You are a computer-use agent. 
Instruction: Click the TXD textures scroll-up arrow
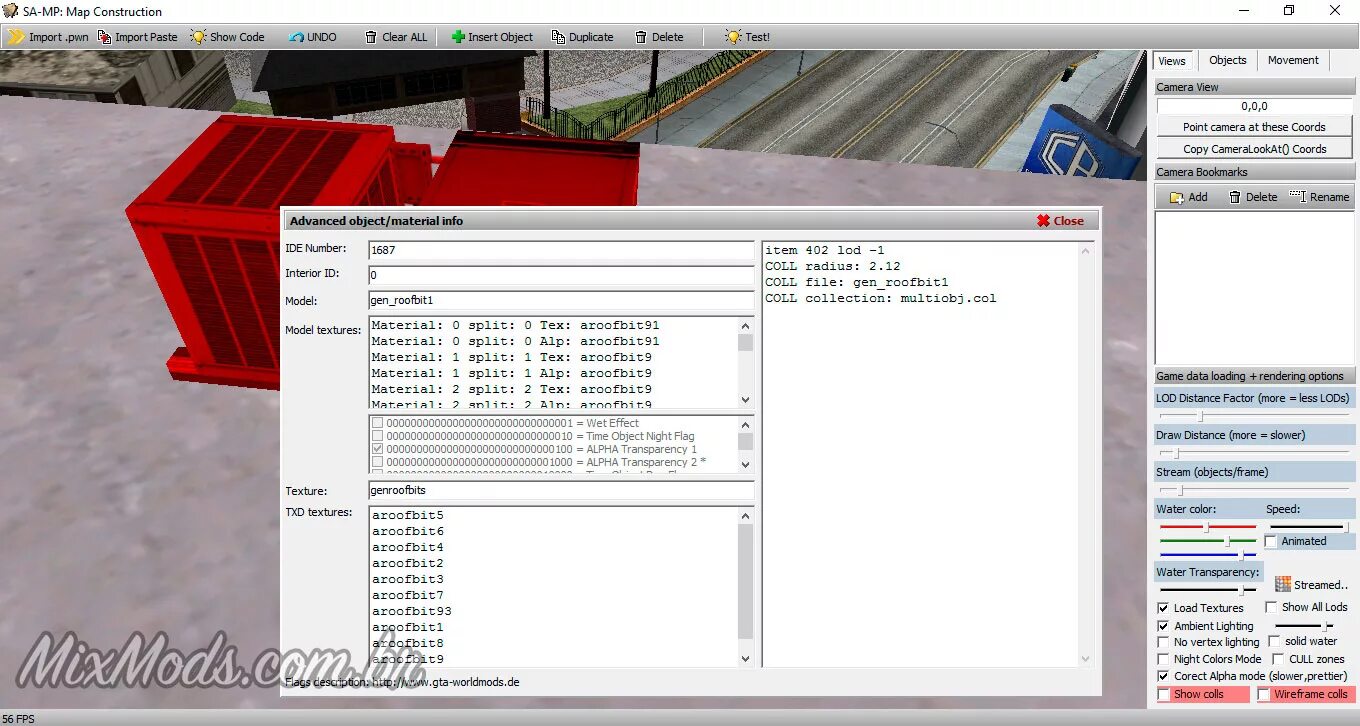[745, 516]
